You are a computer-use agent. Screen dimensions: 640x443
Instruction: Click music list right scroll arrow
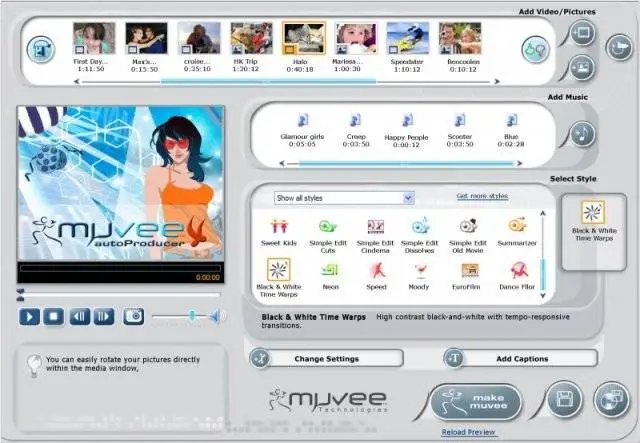coord(519,163)
